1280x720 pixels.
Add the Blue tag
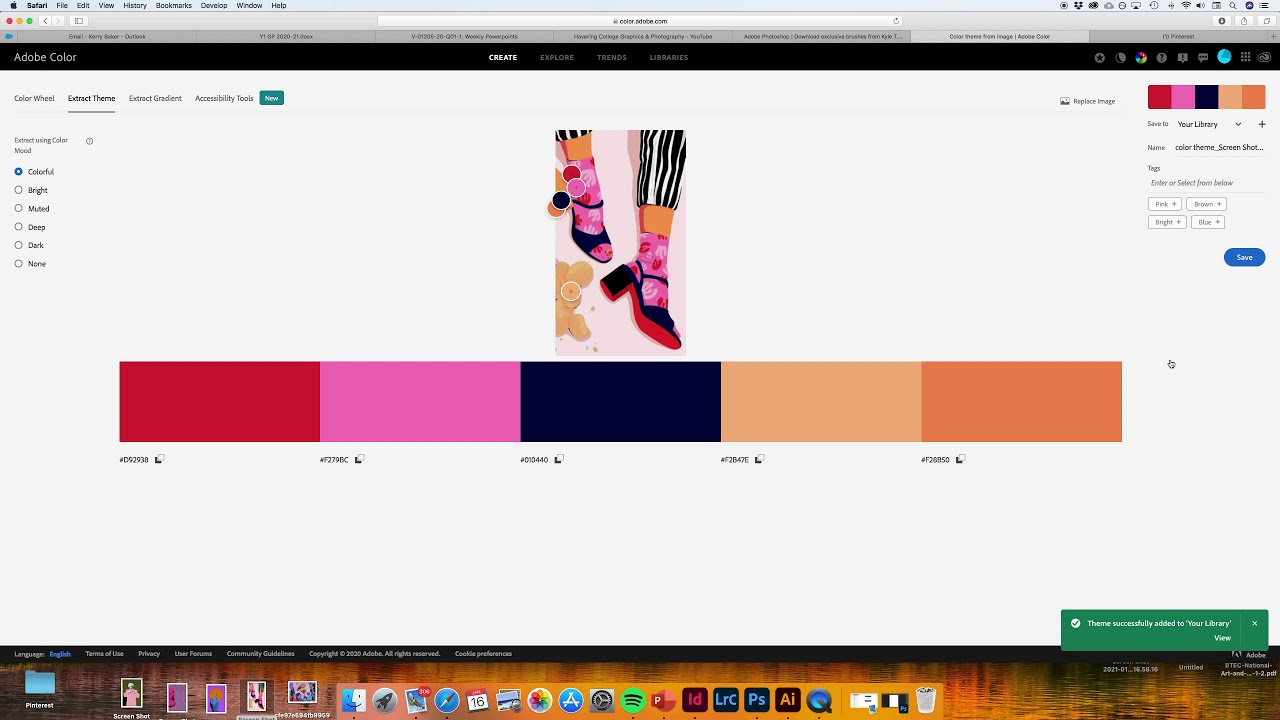tap(1208, 222)
